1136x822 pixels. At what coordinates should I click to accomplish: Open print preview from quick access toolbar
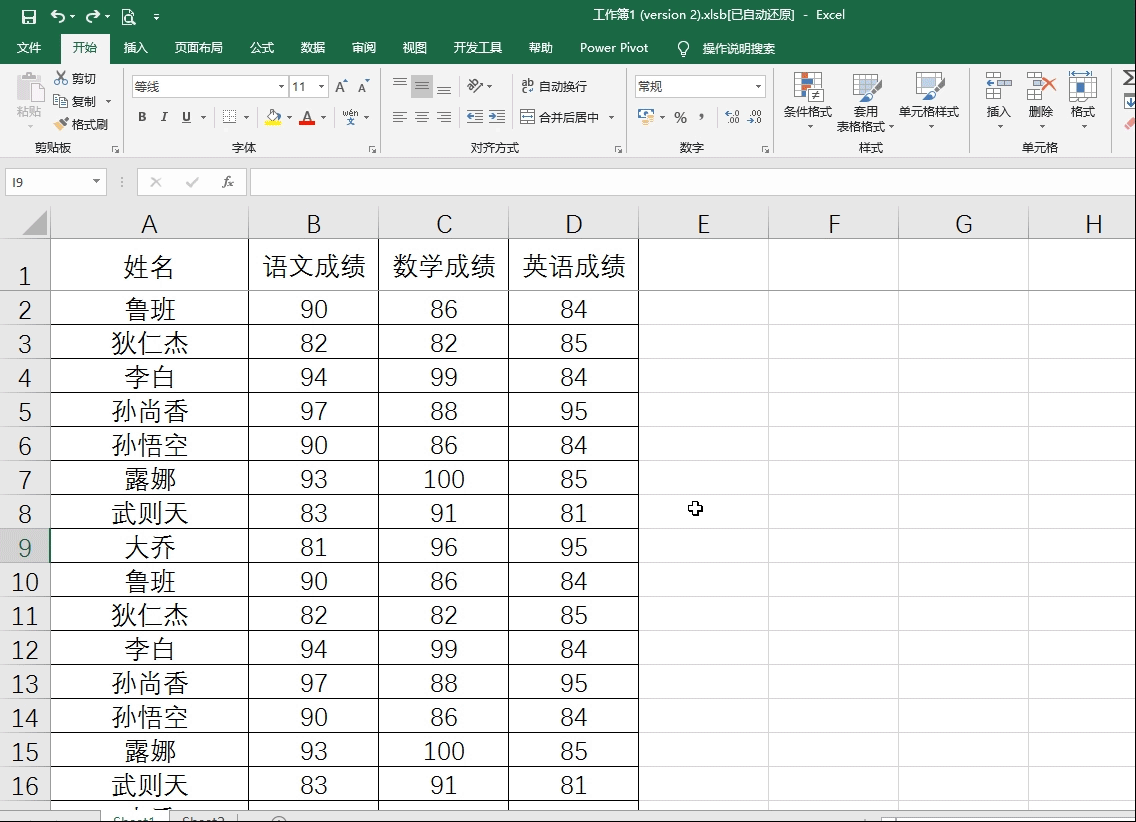point(128,16)
